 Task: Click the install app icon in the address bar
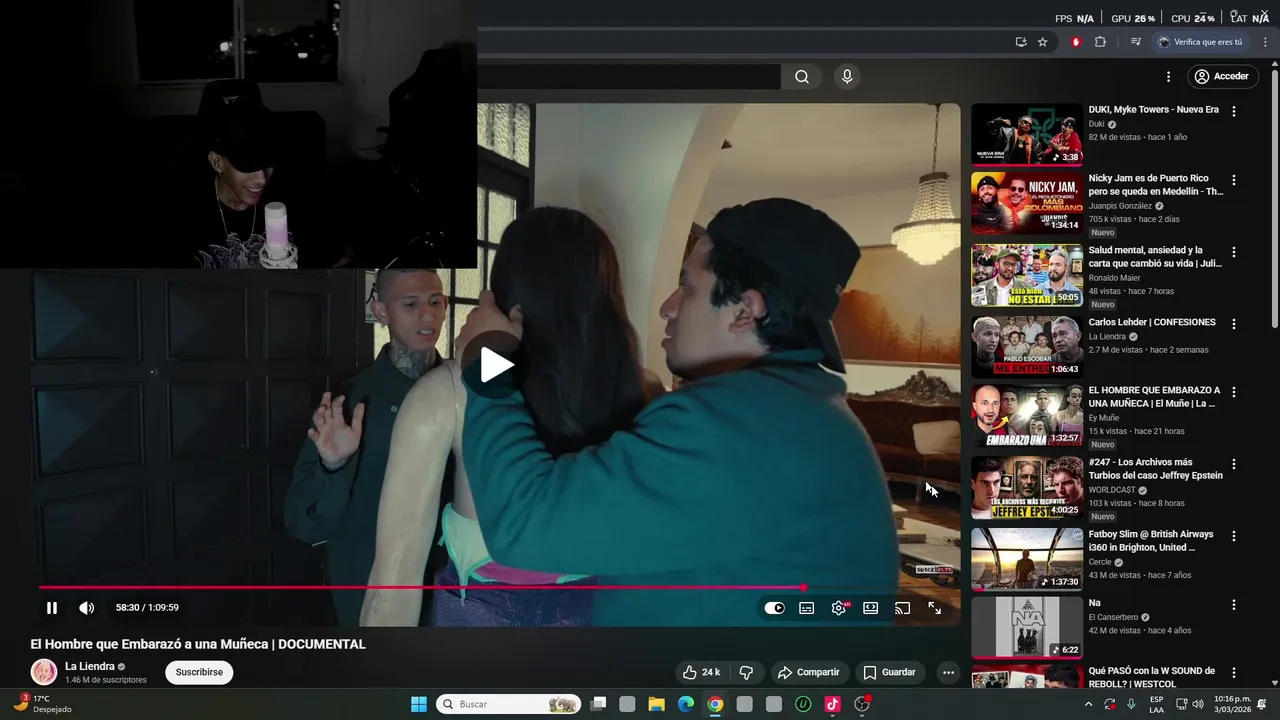(x=1021, y=42)
